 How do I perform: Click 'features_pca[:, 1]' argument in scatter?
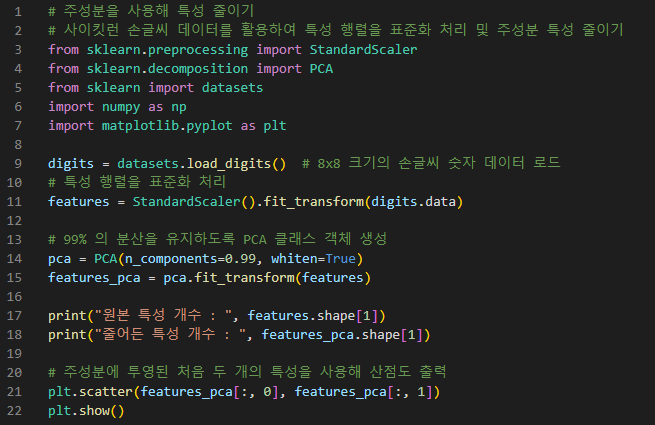(363, 392)
